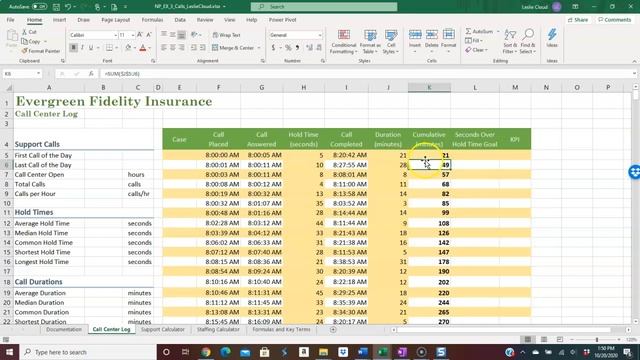The image size is (640, 360).
Task: Click the Percent Style icon
Action: coord(288,48)
